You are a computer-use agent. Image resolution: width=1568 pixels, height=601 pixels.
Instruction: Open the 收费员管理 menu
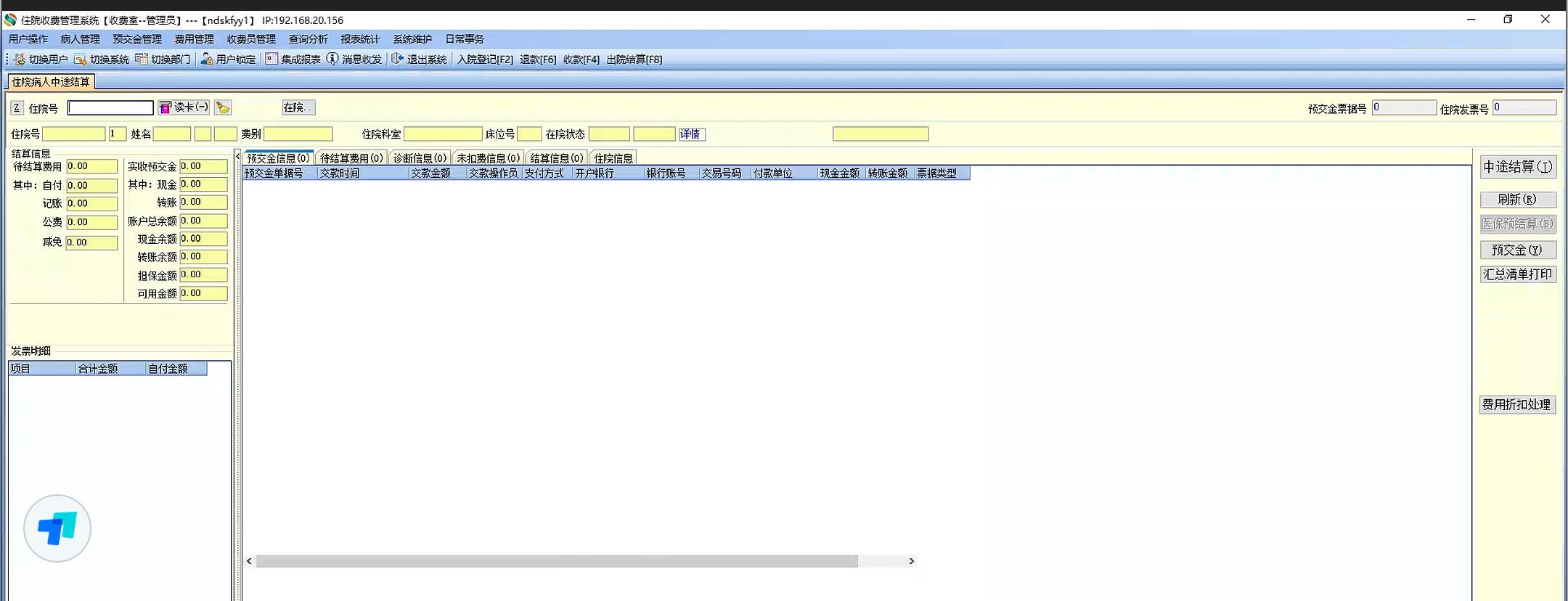click(x=251, y=39)
